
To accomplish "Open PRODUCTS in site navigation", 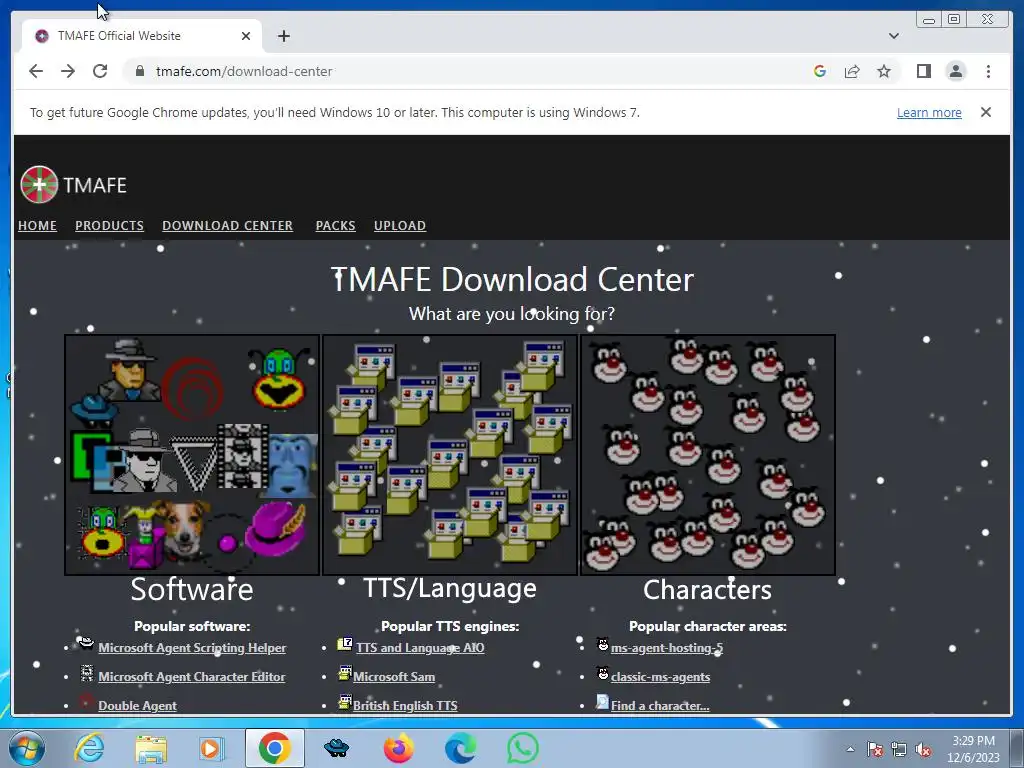I will tap(109, 225).
